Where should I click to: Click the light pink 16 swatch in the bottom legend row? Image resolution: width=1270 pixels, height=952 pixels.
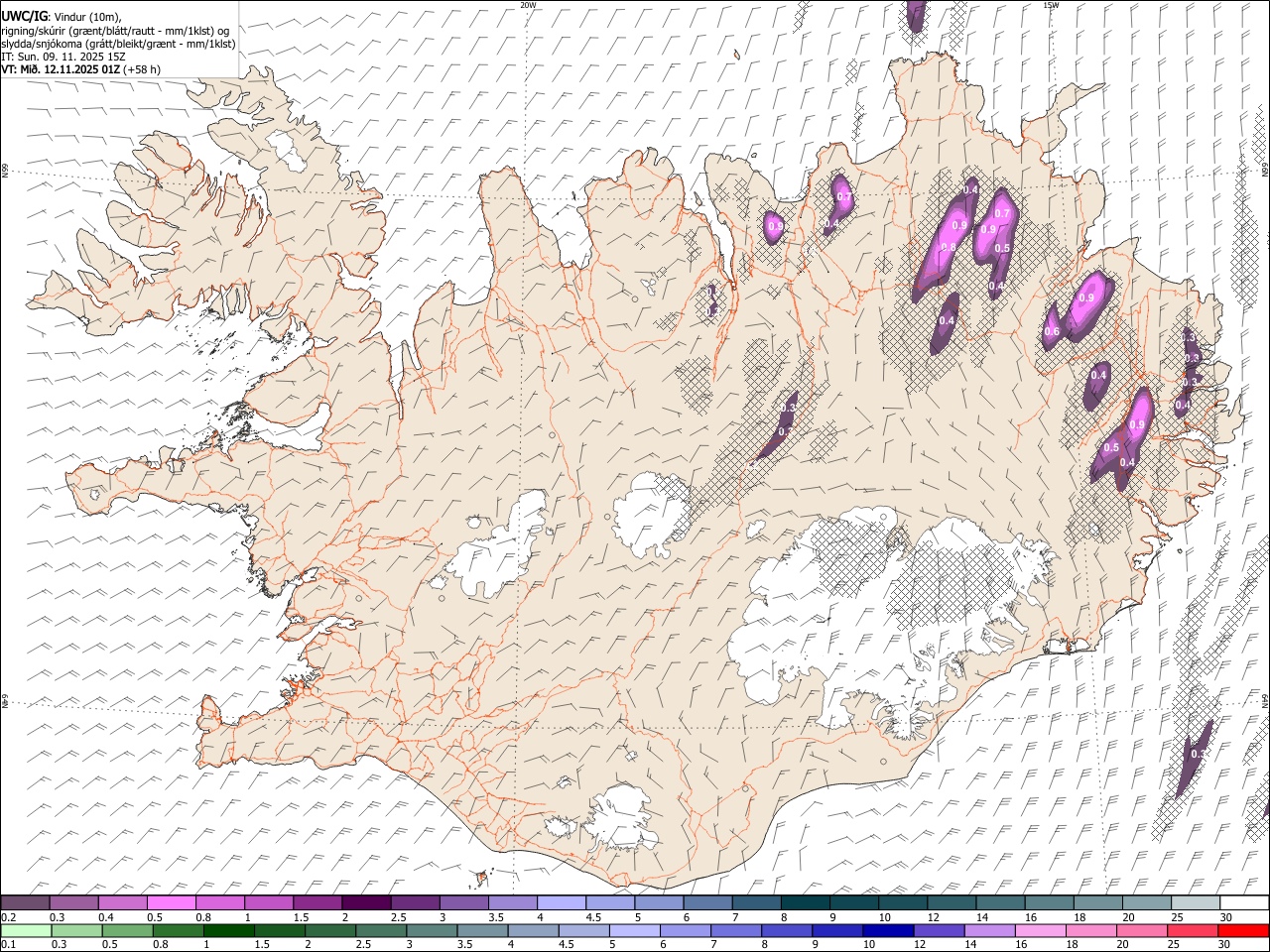1039,930
